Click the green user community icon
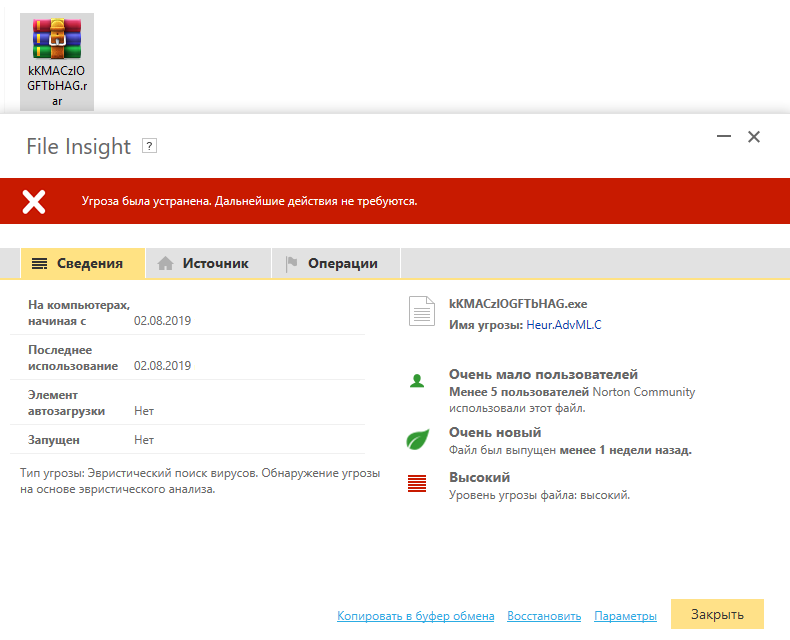Viewport: 790px width, 640px height. tap(417, 380)
